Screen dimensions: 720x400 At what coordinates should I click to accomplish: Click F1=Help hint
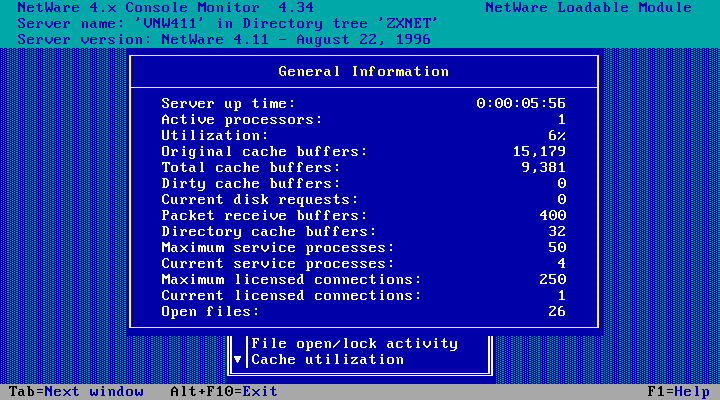(x=678, y=392)
